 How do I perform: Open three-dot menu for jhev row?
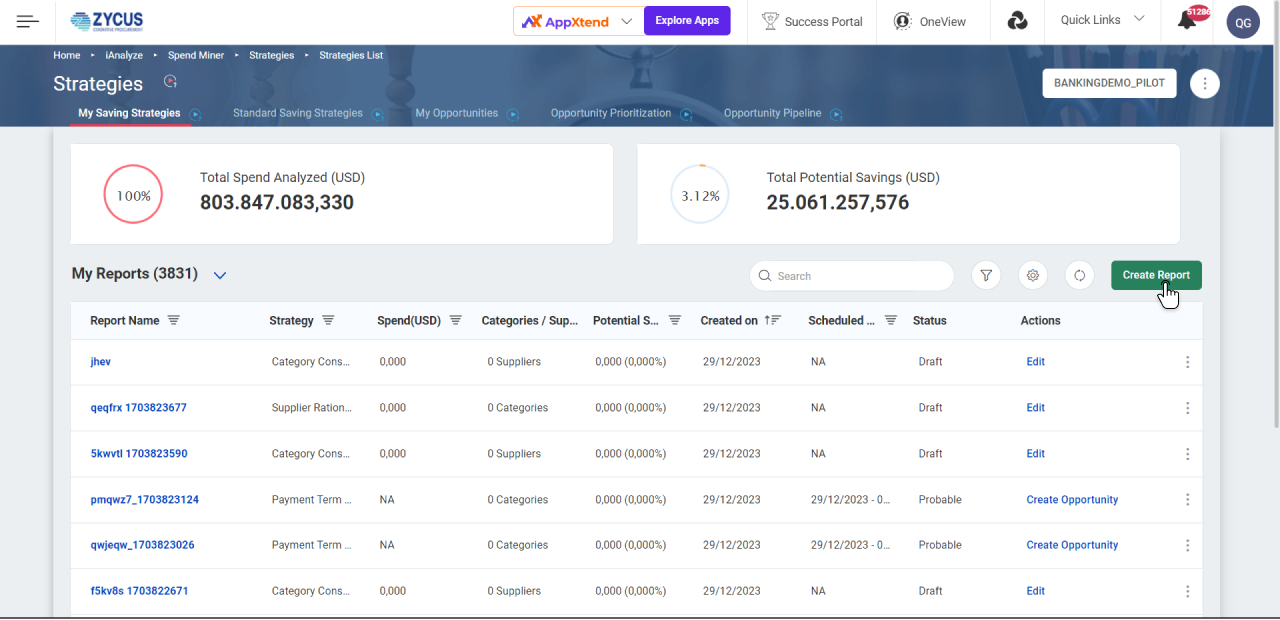point(1187,362)
